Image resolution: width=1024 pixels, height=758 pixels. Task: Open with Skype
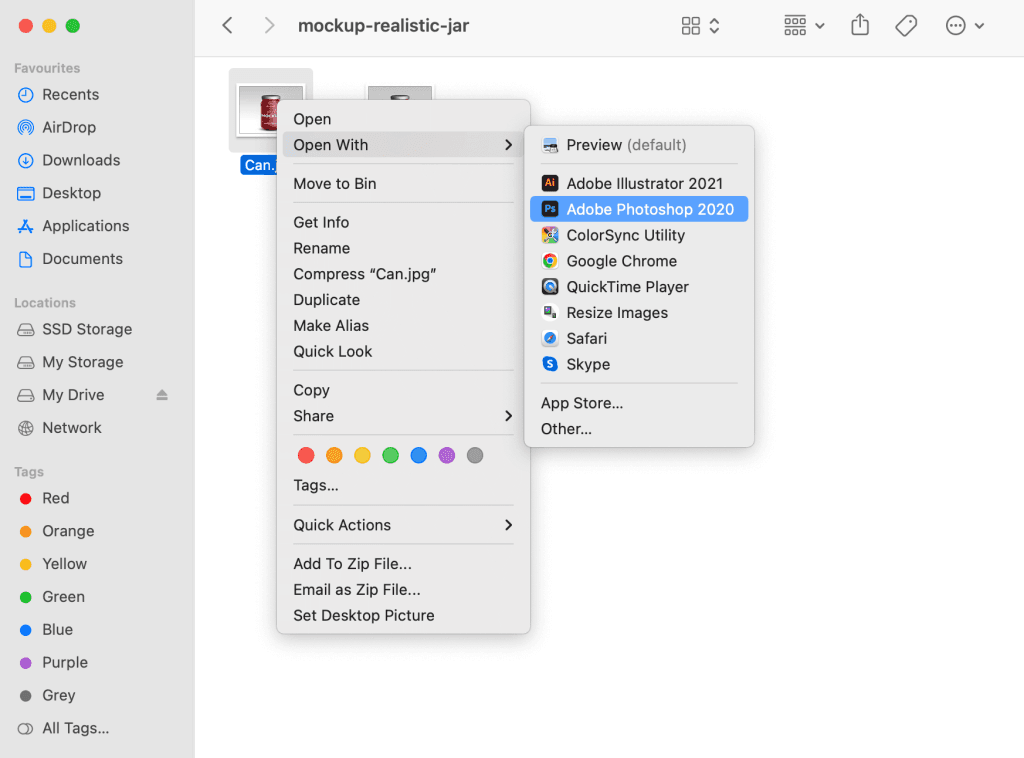pyautogui.click(x=639, y=364)
